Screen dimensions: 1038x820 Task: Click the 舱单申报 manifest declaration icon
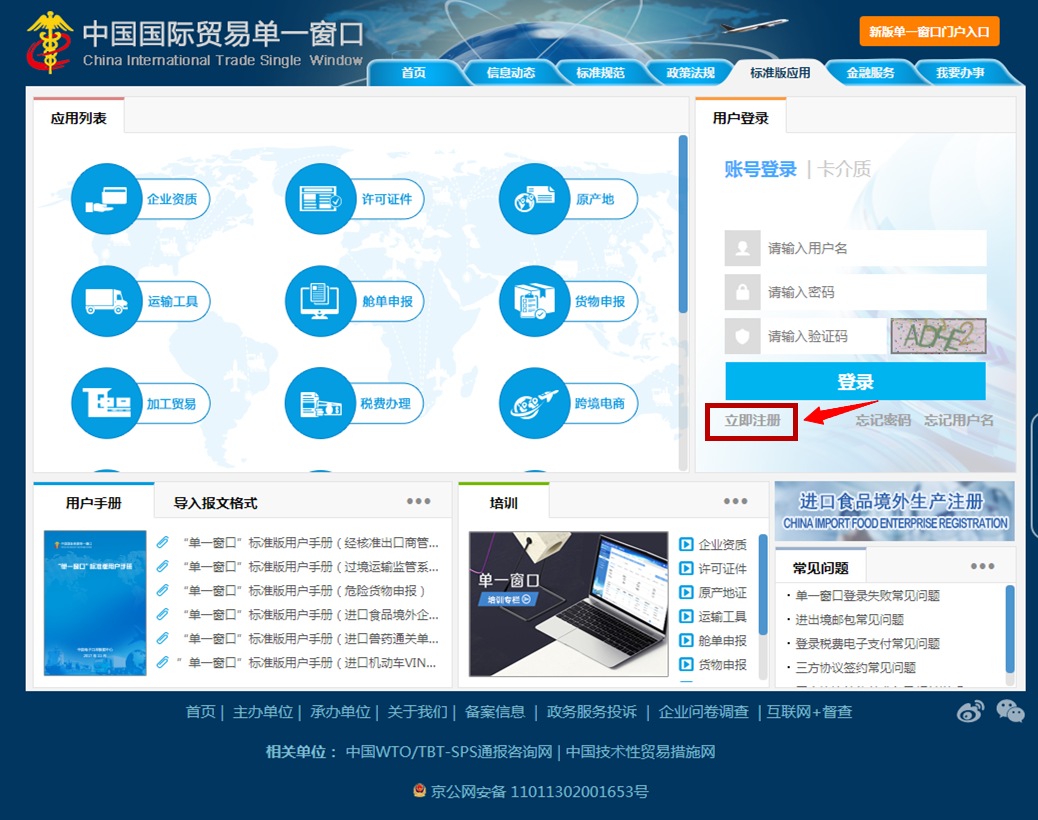pos(321,301)
